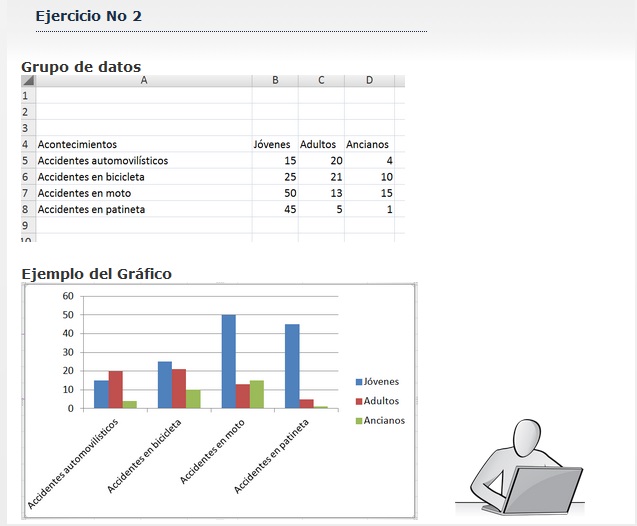Click the green bar for Accidentes en bicicleta
Viewport: 637px width, 526px height.
click(x=193, y=399)
